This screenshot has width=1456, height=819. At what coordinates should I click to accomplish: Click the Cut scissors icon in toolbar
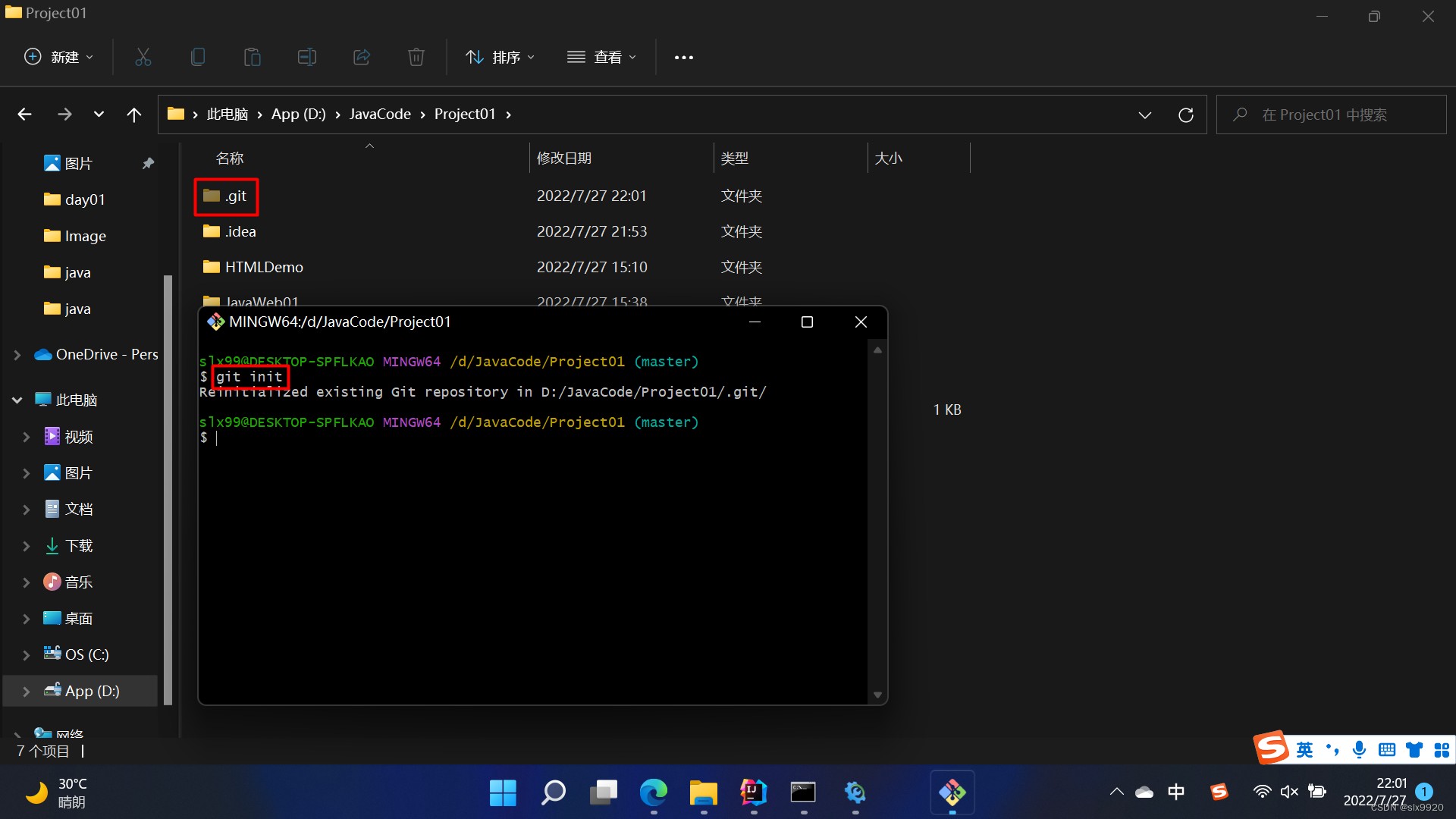143,57
